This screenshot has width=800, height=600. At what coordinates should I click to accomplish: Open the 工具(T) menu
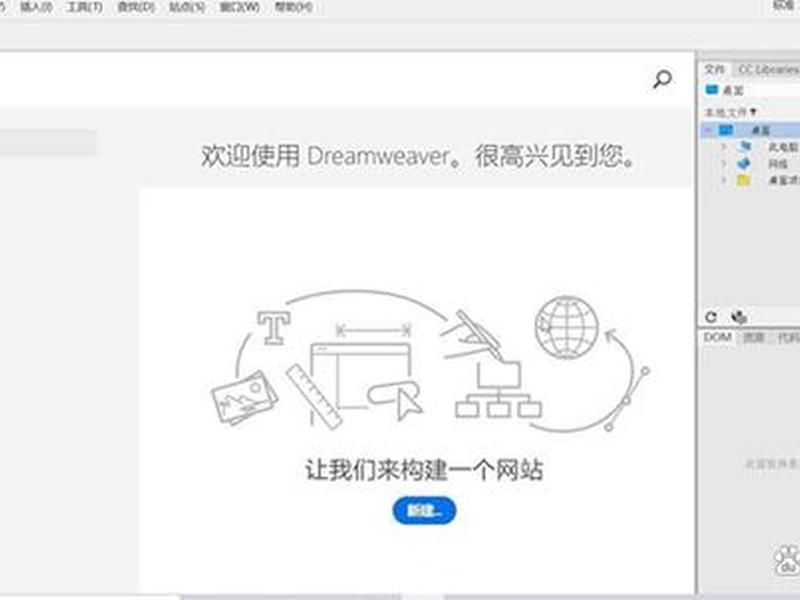(85, 7)
